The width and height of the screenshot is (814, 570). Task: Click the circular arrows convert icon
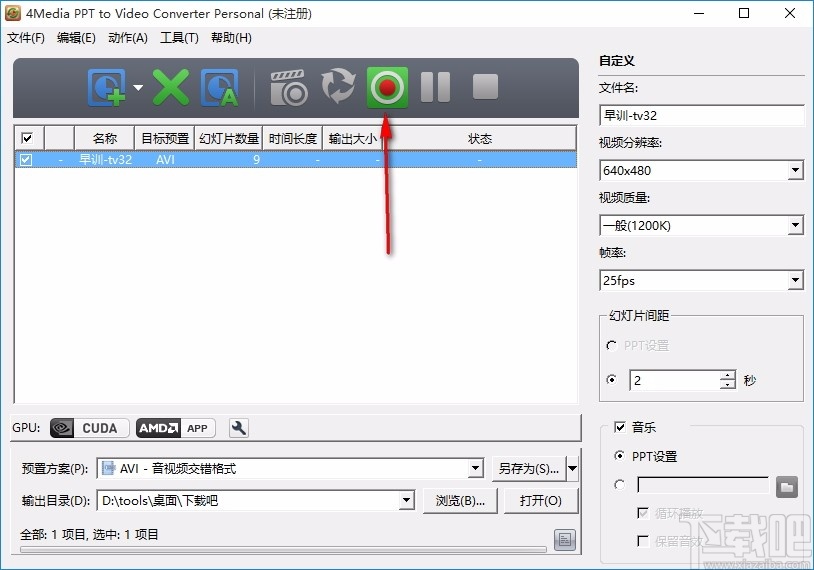[338, 86]
